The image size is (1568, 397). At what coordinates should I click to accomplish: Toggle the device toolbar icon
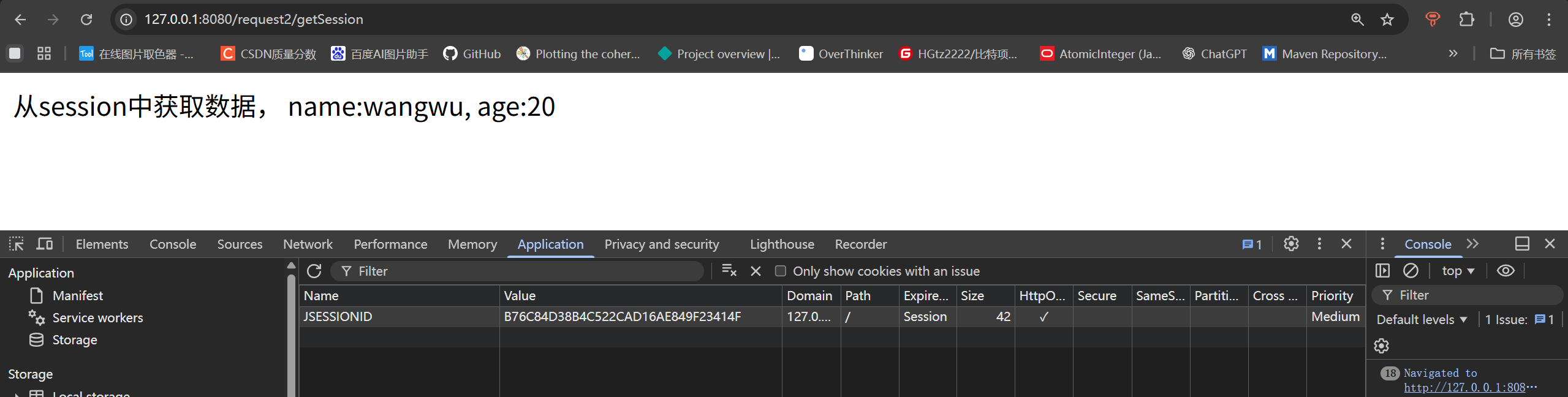[45, 244]
